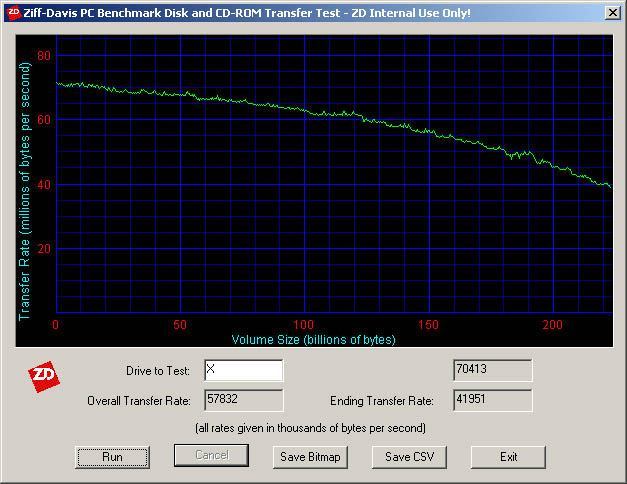Click the 'Transfer Rate' vertical axis label
This screenshot has width=627, height=484.
24,191
